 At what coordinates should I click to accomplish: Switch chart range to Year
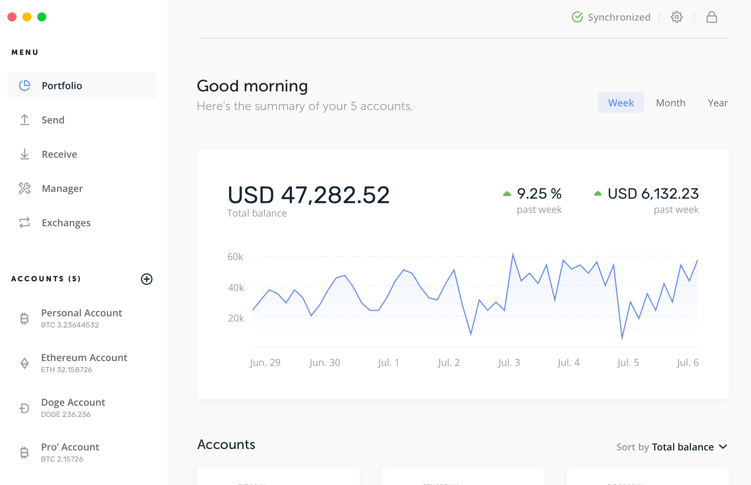pos(718,103)
